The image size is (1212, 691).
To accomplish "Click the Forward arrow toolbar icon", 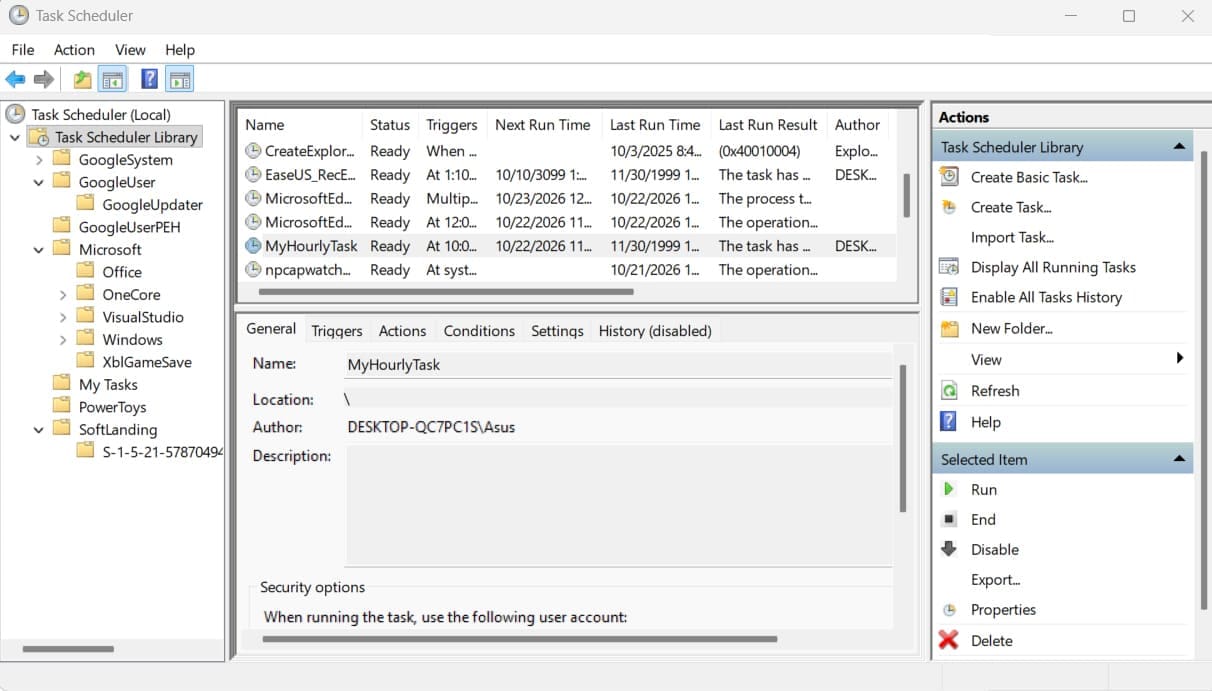I will 44,79.
